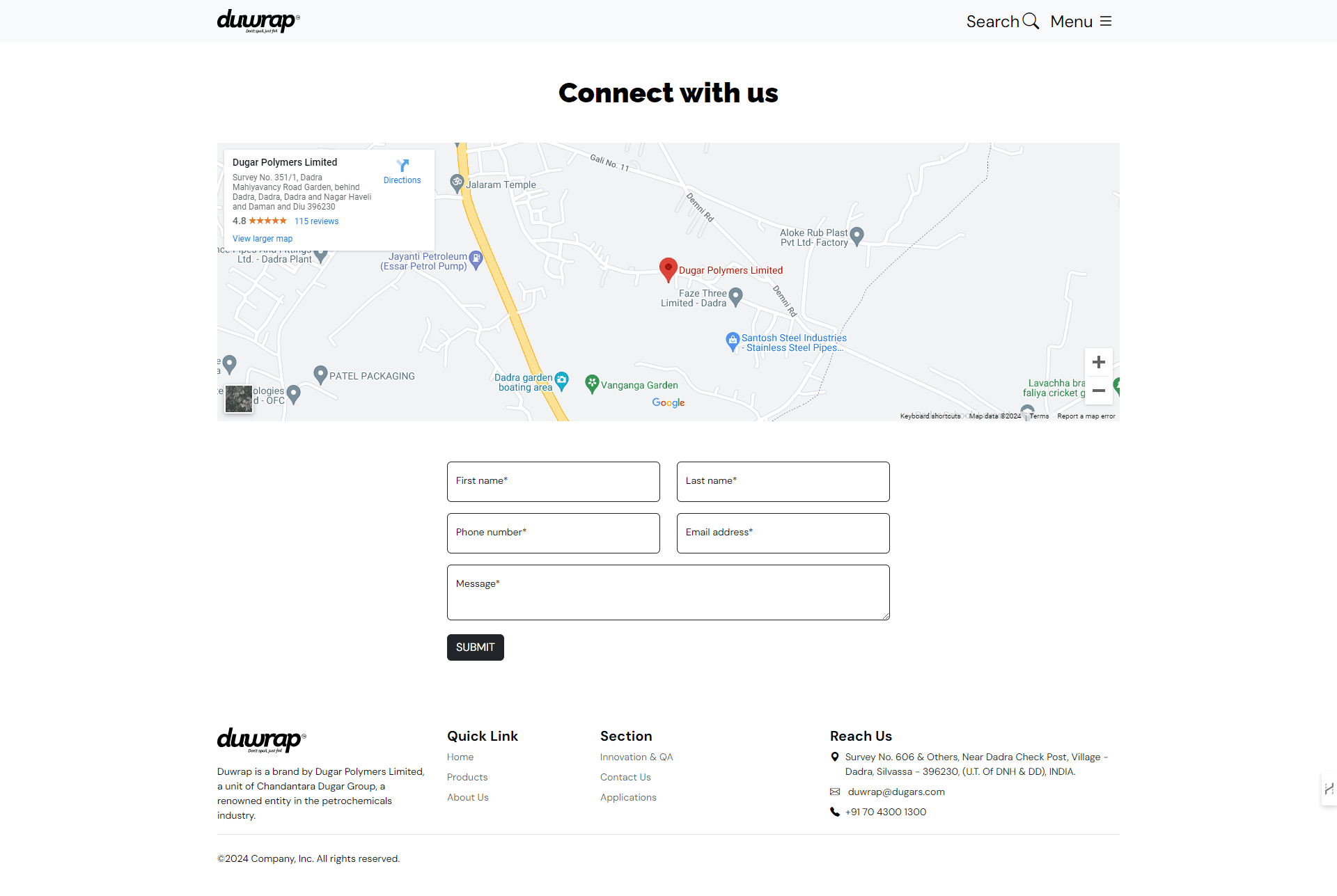
Task: Click into the Email address field
Action: click(783, 533)
